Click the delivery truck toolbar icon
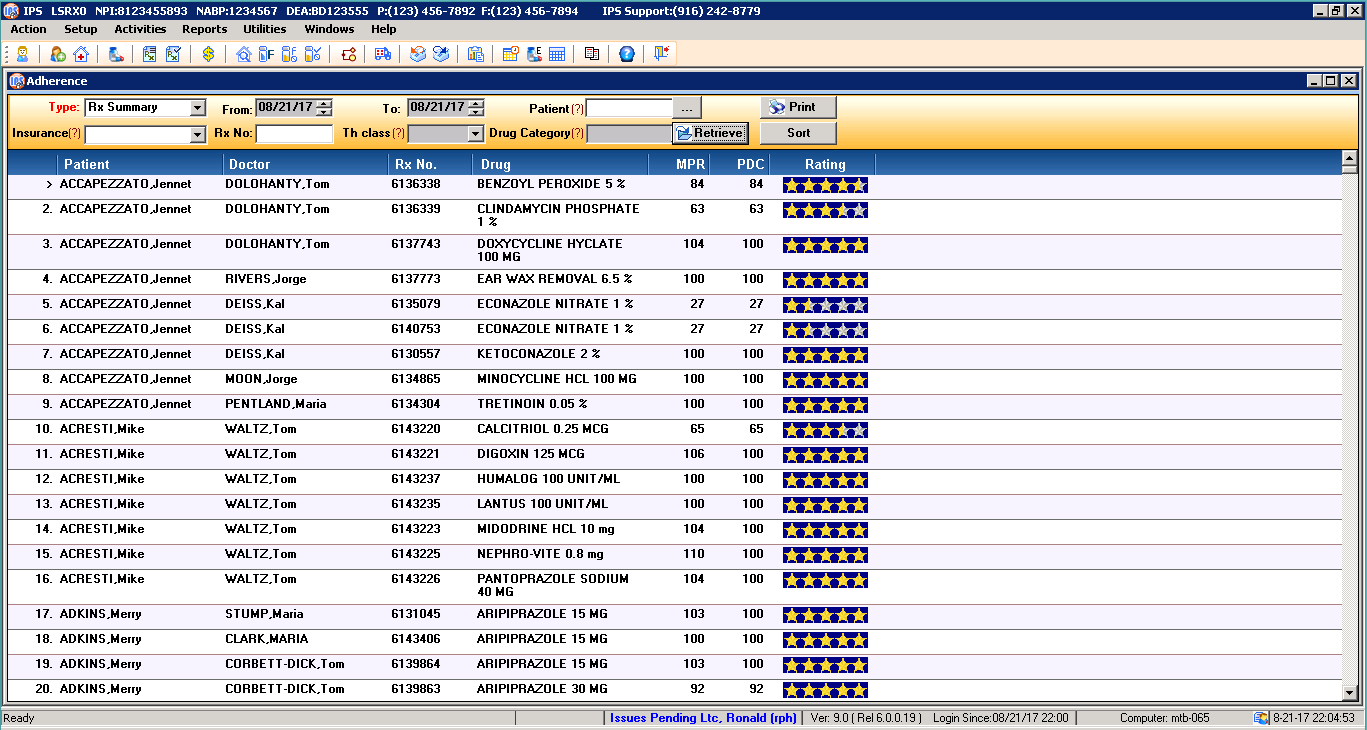This screenshot has width=1367, height=730. (x=383, y=54)
